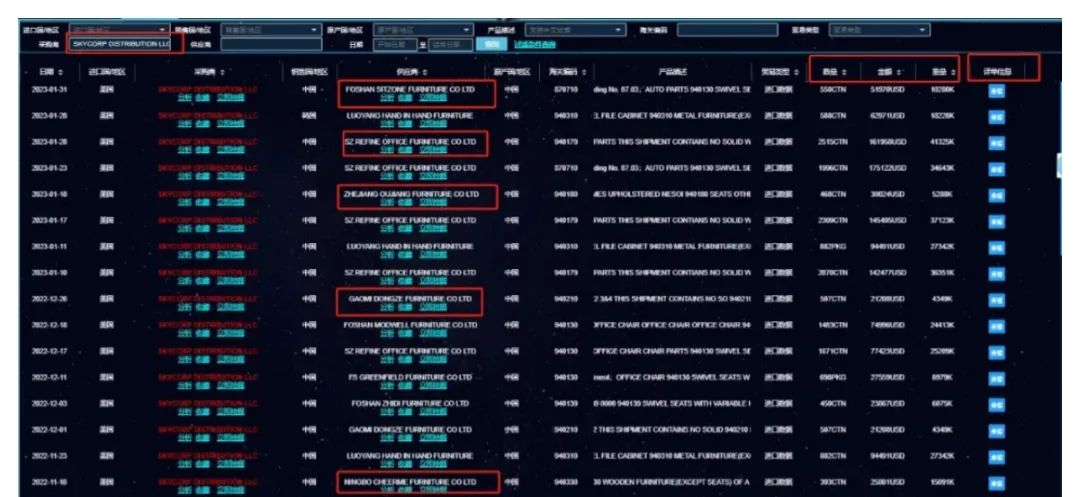Focus the buyer field containing SKYCORP DISTRIBUTION LLC
This screenshot has height=497, width=1080.
click(x=120, y=44)
